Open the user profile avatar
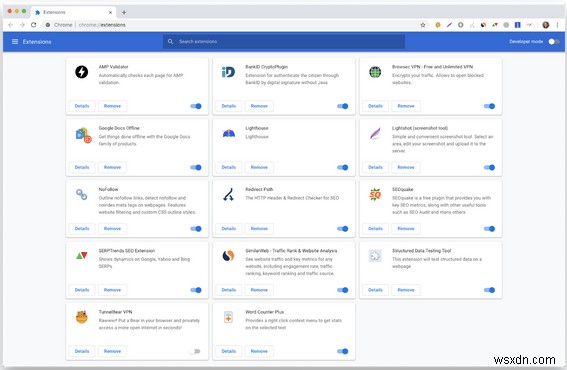 pyautogui.click(x=546, y=25)
